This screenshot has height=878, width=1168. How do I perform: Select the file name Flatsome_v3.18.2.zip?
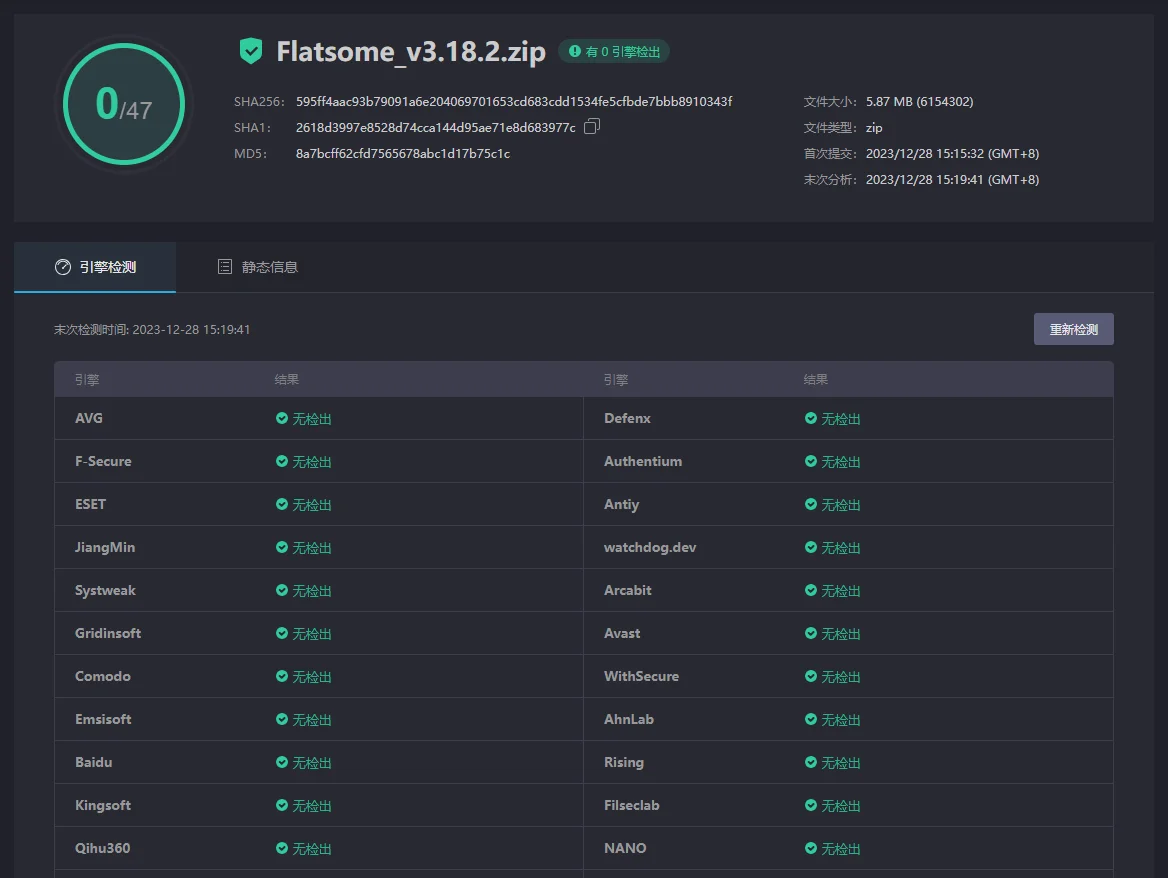[x=410, y=51]
